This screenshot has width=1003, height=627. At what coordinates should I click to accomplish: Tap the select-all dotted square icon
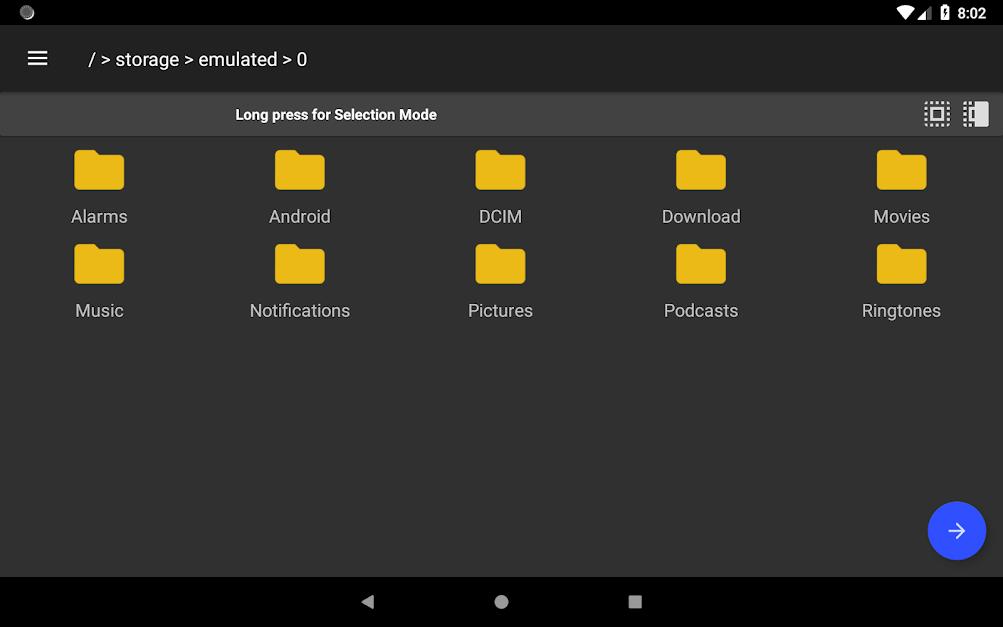click(936, 115)
